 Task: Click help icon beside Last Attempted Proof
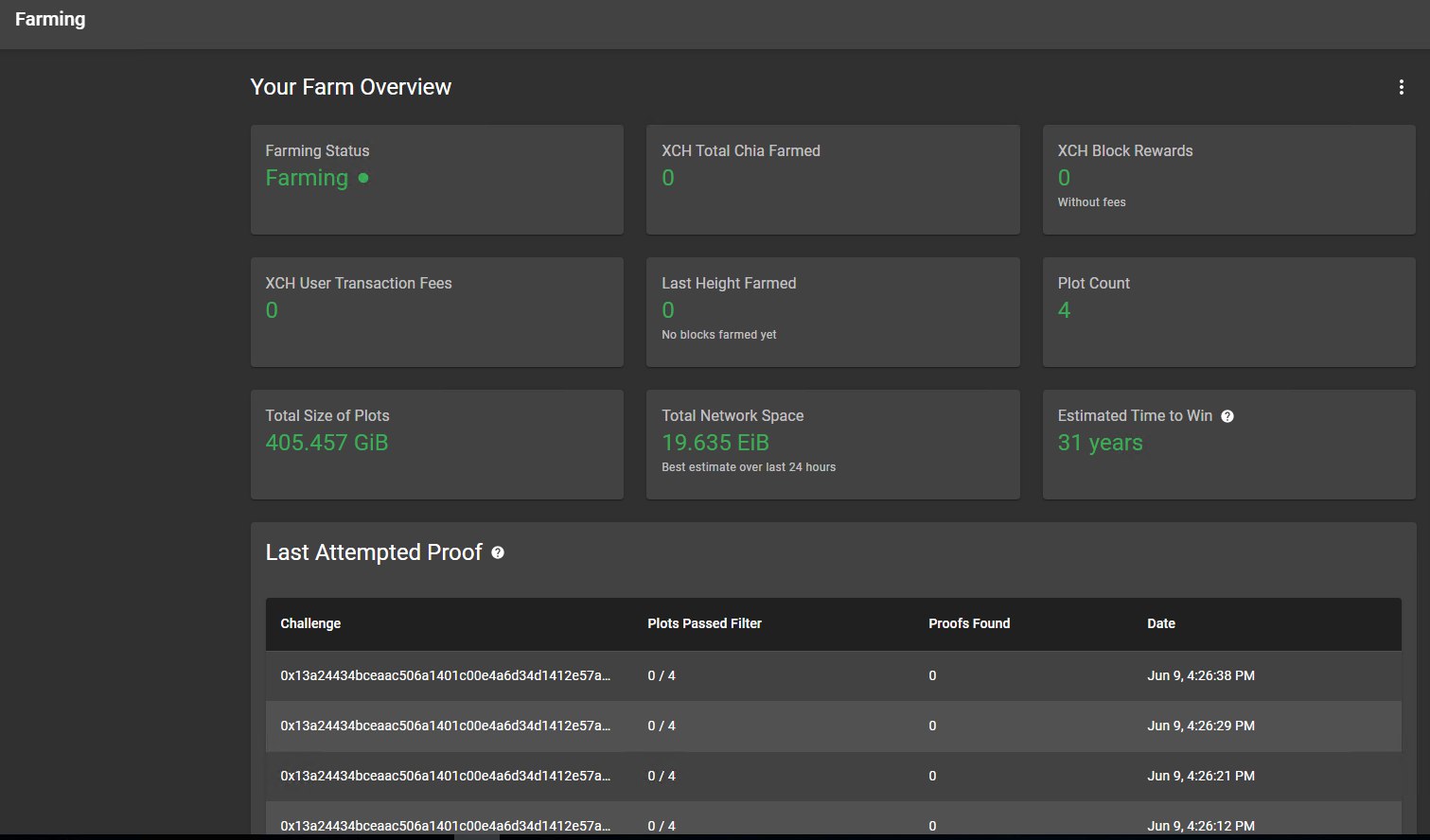(498, 552)
